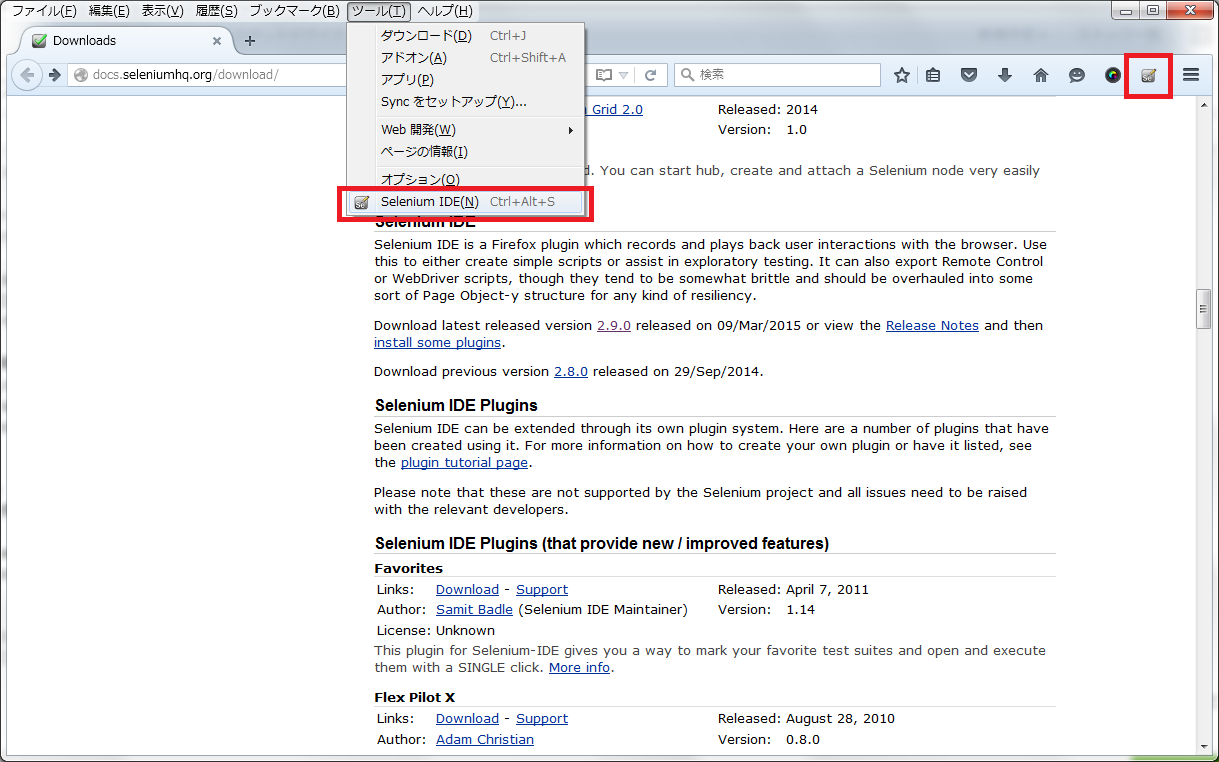Reload the page with refresh icon
Screen dimensions: 1219x762
pos(650,75)
